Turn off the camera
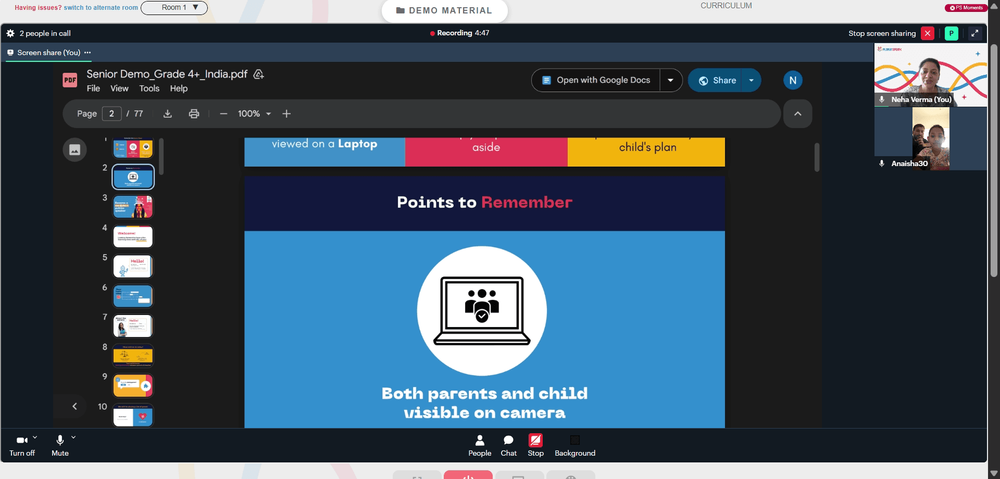The width and height of the screenshot is (1000, 479). pyautogui.click(x=22, y=445)
